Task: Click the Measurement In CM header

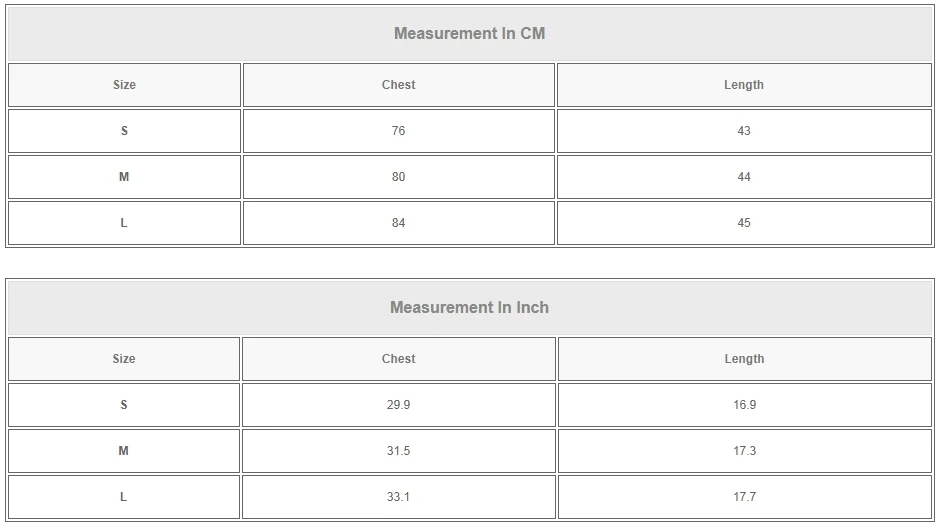Action: click(469, 34)
